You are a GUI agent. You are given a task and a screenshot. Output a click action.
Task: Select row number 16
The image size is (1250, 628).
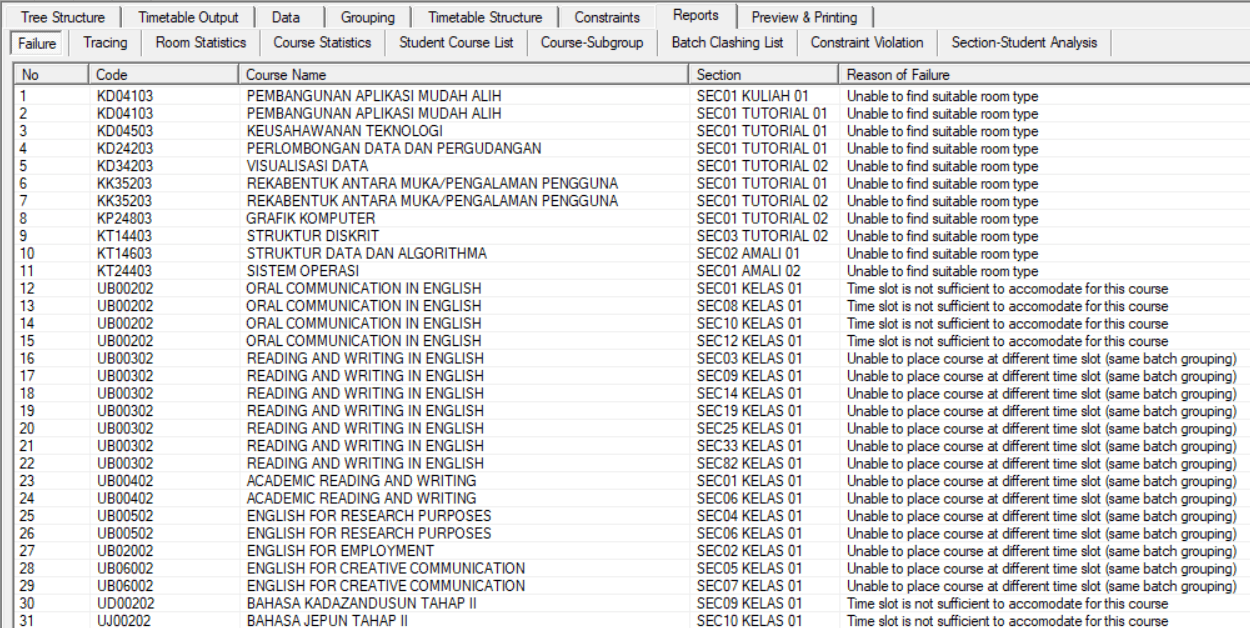[27, 359]
